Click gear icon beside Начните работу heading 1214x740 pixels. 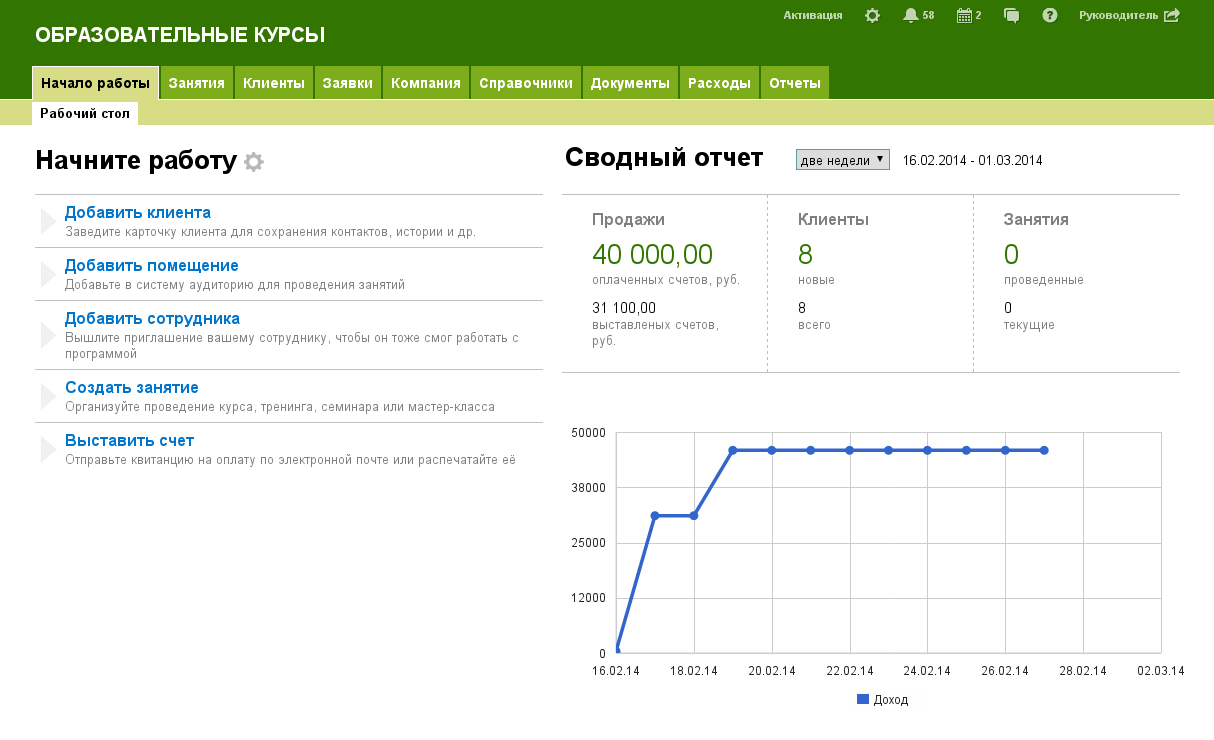coord(254,162)
